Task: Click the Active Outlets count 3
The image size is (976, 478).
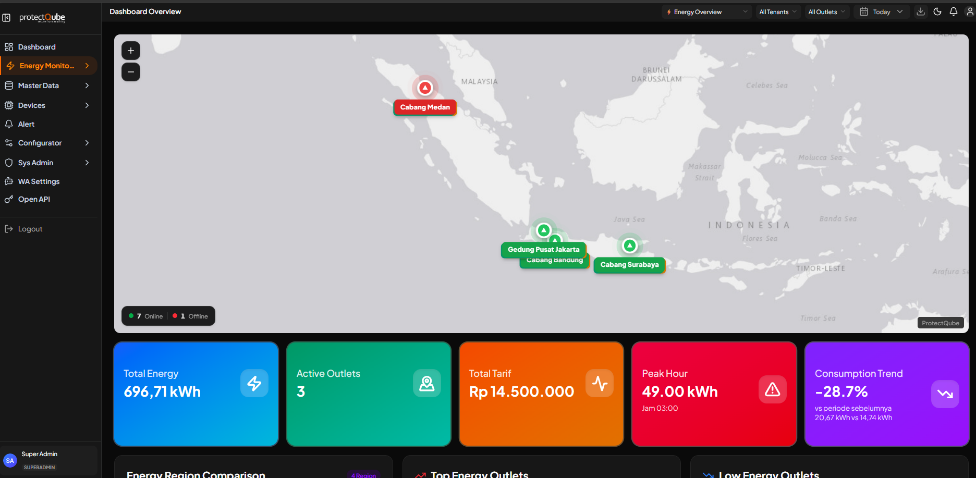Action: 301,391
